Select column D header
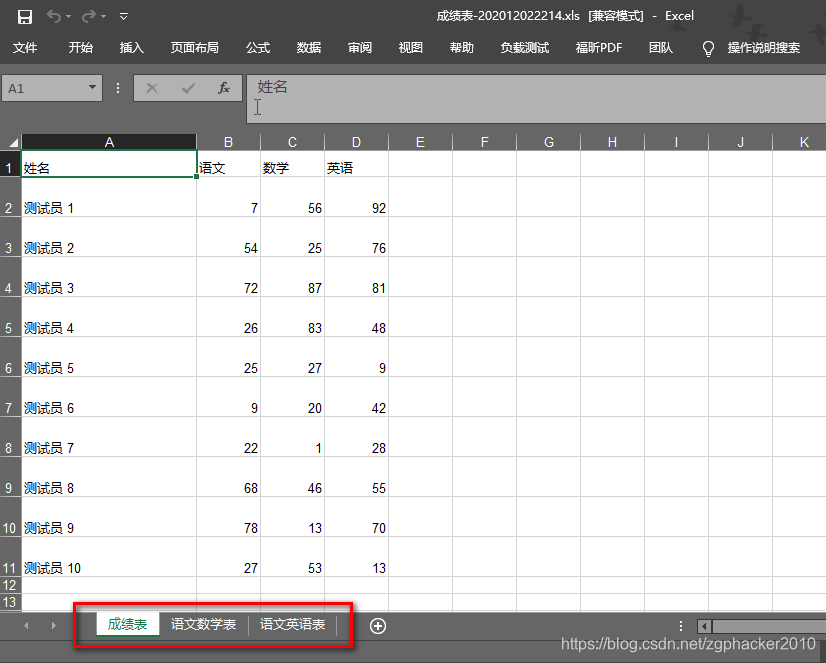Image resolution: width=826 pixels, height=663 pixels. coord(357,142)
